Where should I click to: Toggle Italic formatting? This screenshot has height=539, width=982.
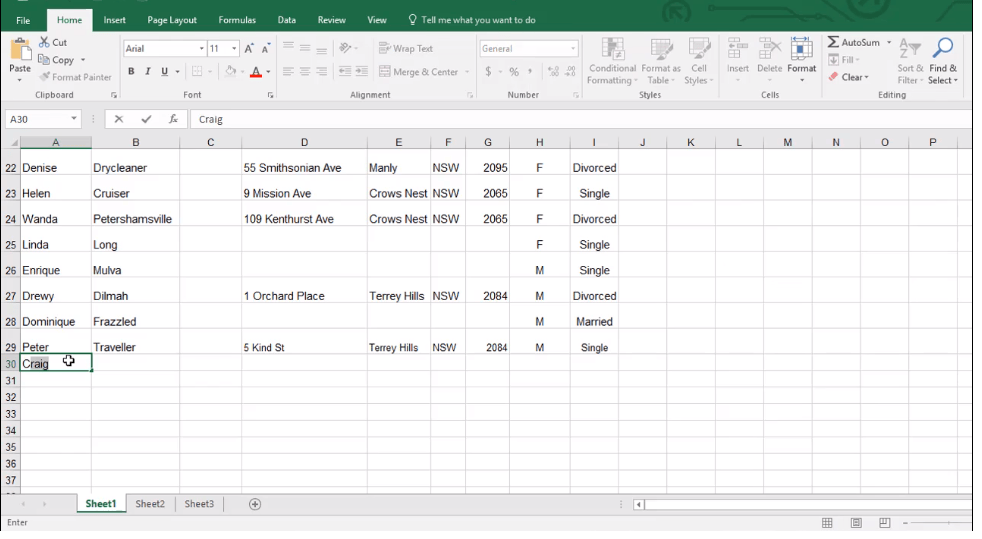click(148, 72)
